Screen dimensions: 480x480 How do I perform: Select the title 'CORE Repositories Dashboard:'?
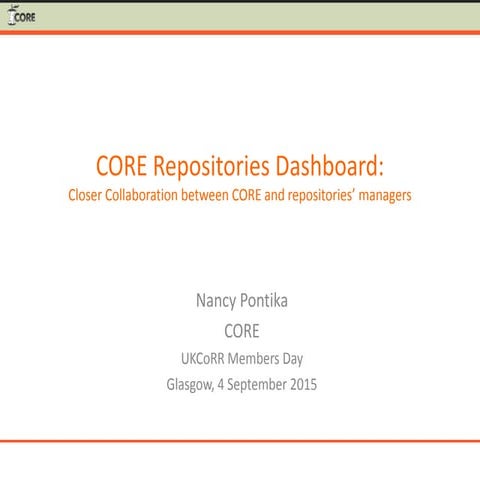[240, 166]
